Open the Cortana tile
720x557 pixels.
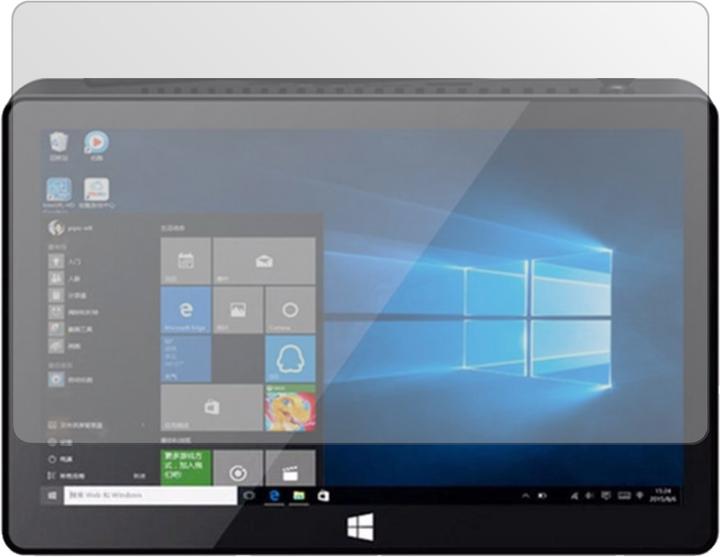(x=290, y=310)
